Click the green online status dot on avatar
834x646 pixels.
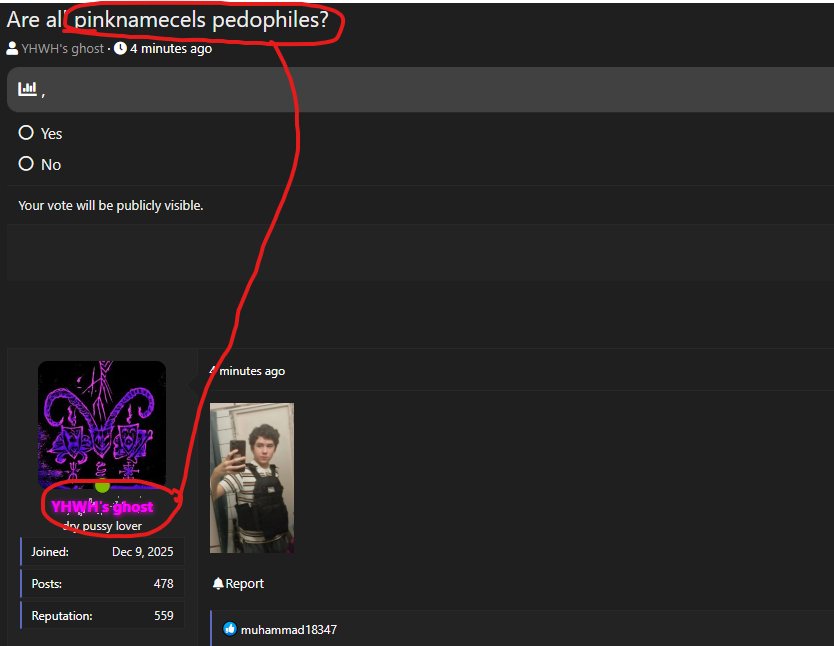102,486
